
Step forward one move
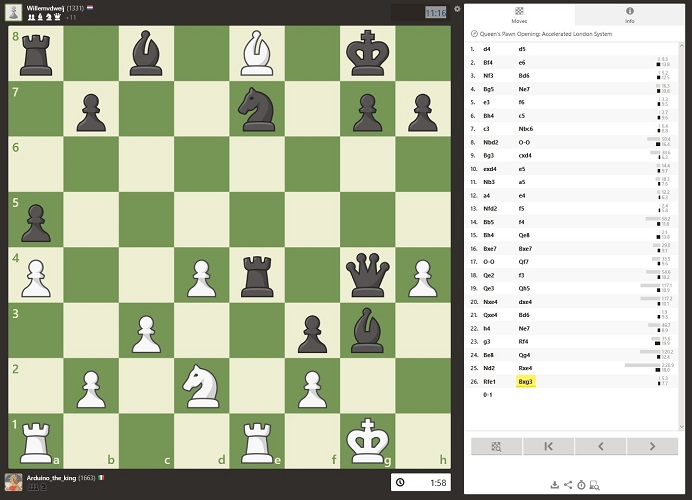(652, 446)
